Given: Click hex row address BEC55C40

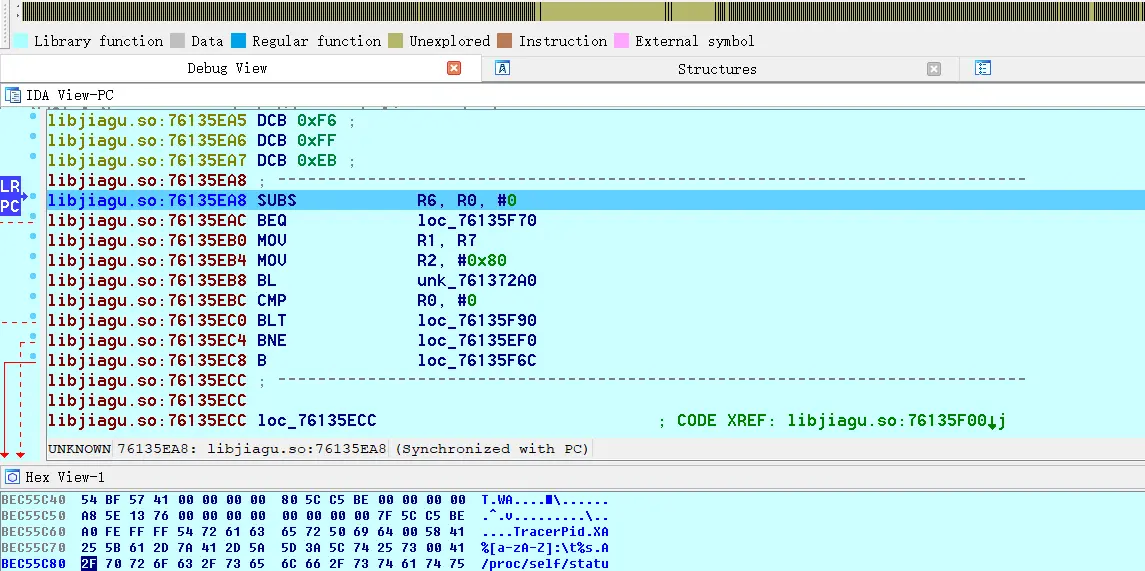Looking at the screenshot, I should tap(34, 500).
